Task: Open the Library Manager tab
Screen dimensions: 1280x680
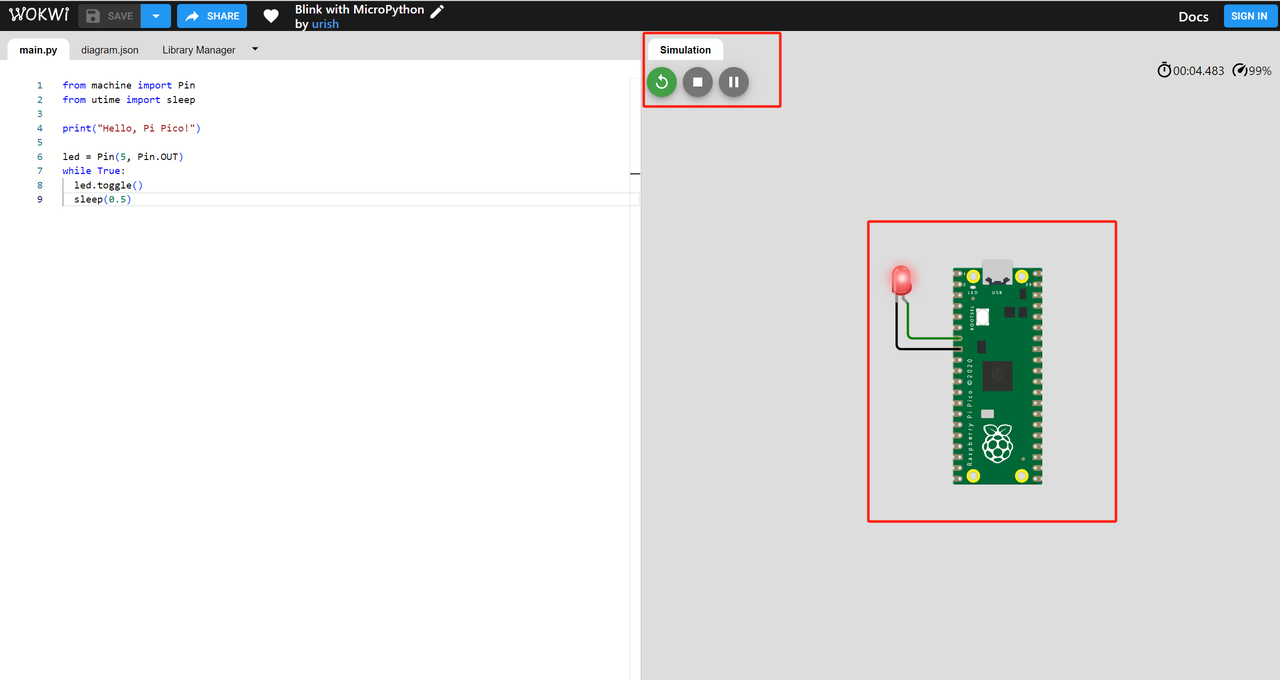Action: [x=199, y=50]
